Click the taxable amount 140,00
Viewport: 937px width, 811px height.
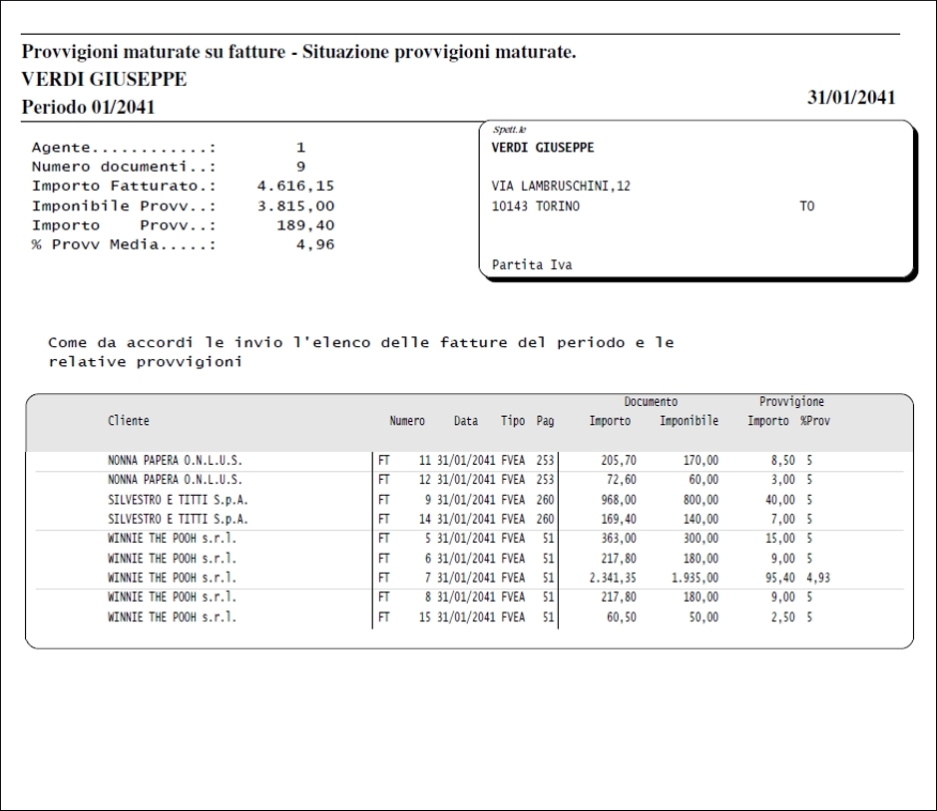(x=701, y=519)
